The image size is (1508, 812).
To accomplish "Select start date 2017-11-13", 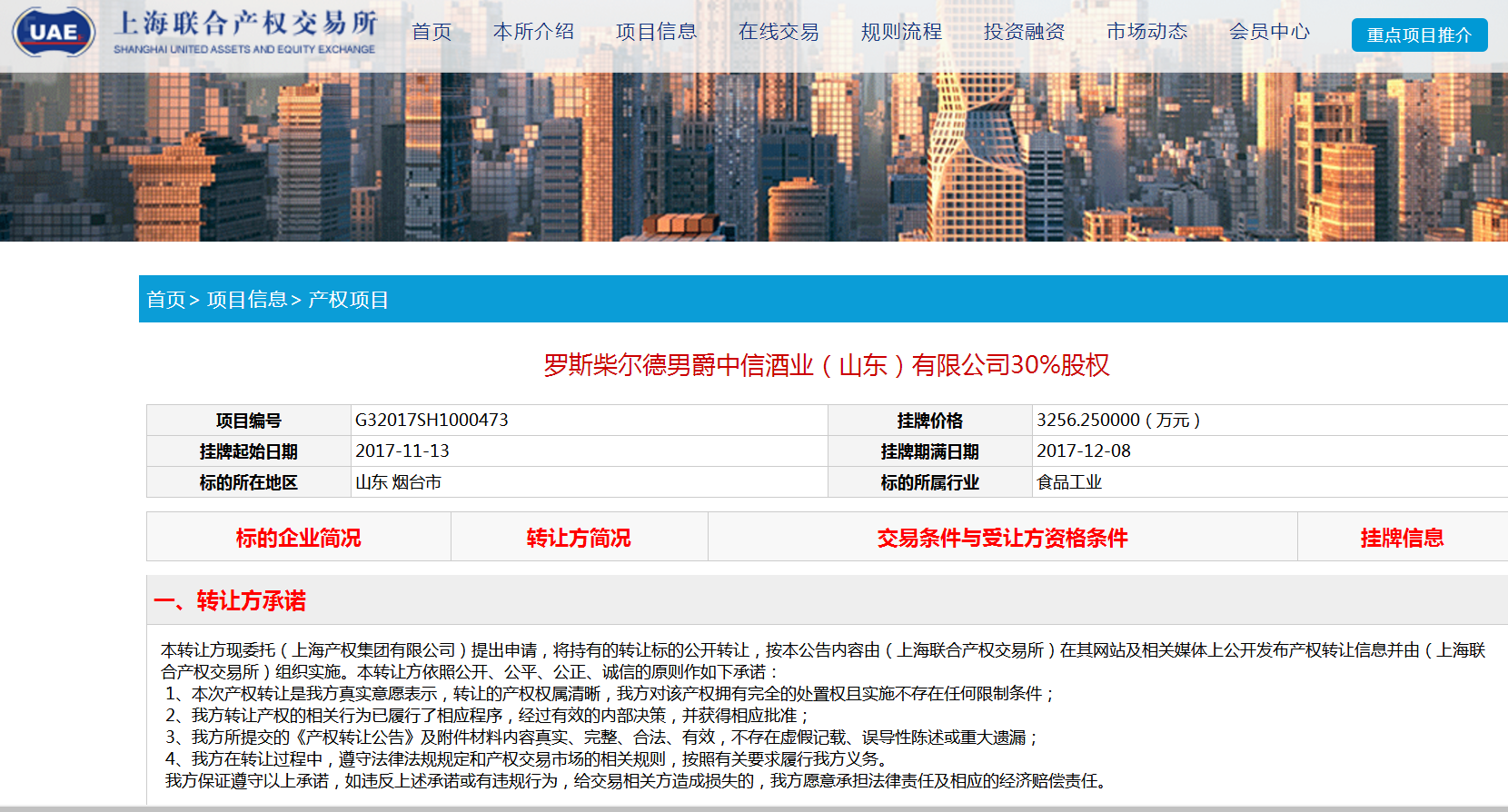I will pyautogui.click(x=402, y=451).
